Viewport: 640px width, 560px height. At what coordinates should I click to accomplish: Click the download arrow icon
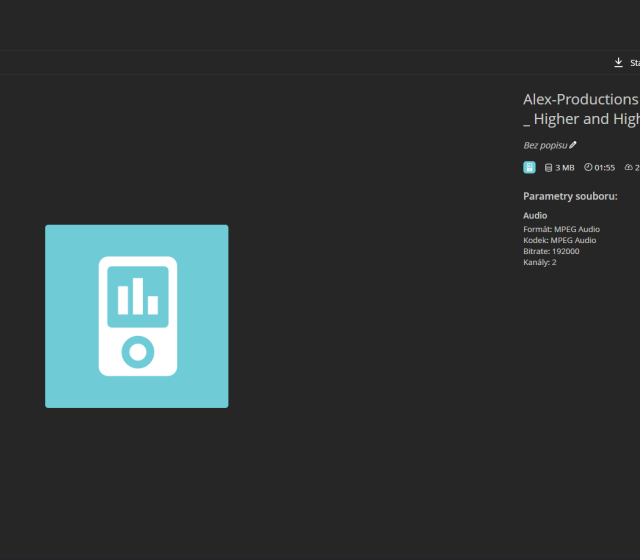[618, 63]
